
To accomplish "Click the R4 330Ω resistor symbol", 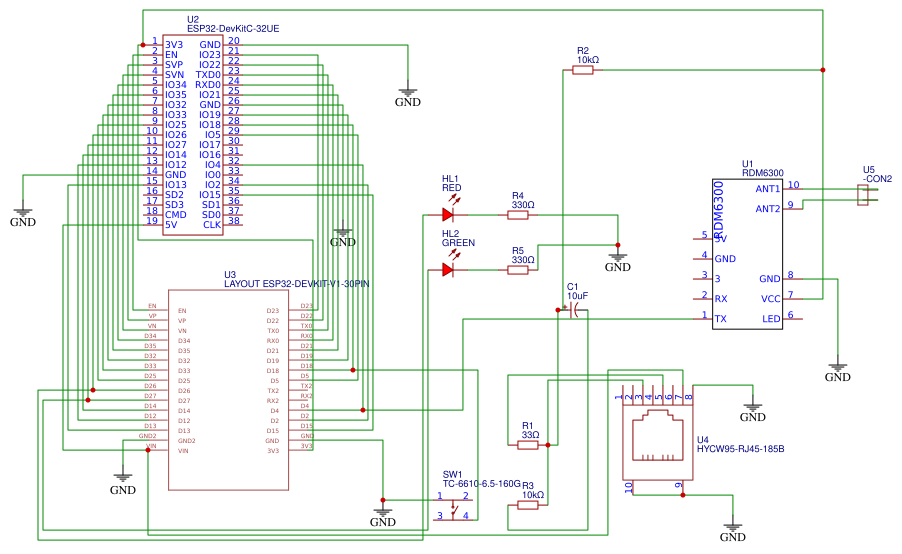I will click(x=518, y=215).
